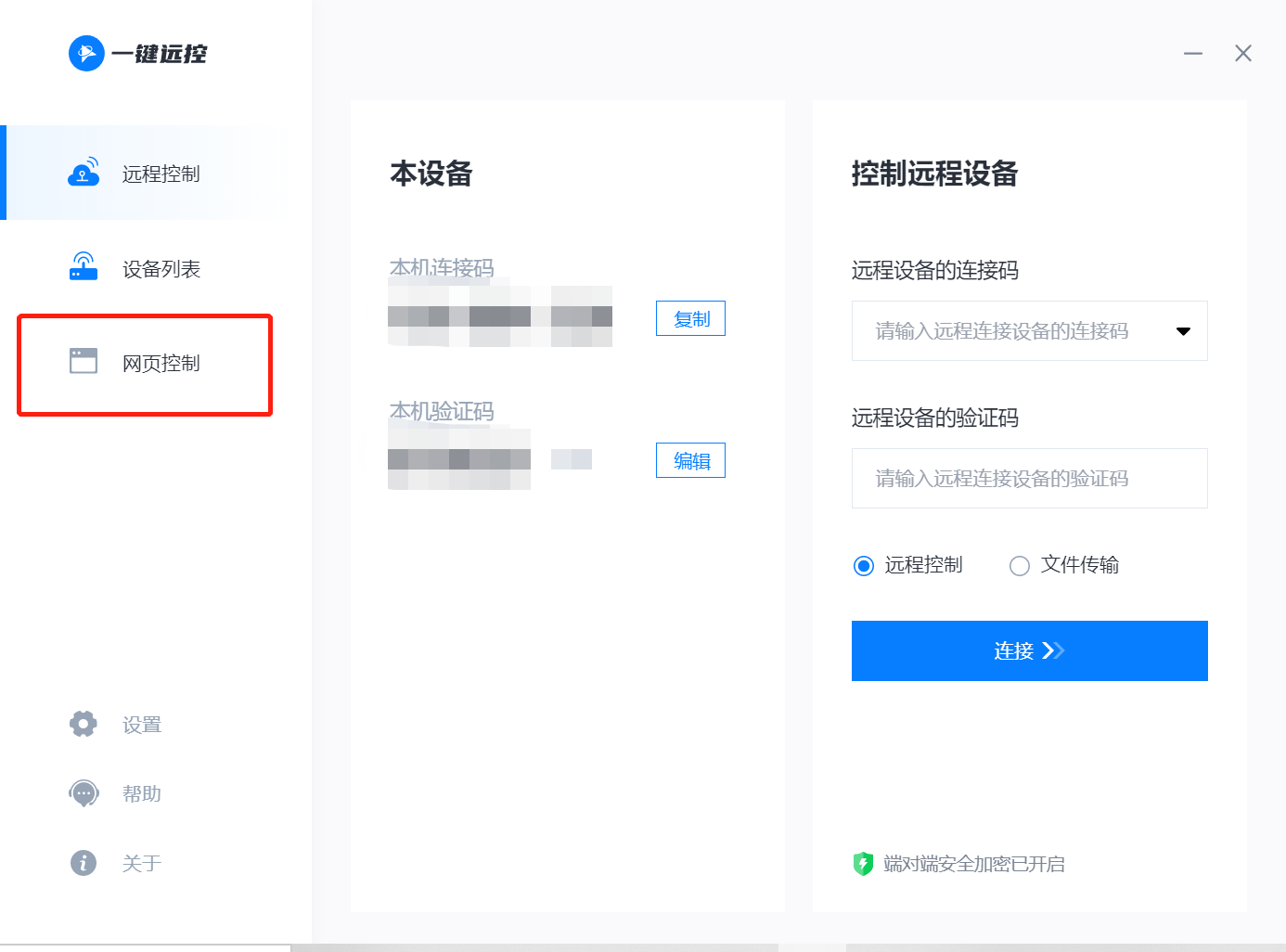Click the 本机连接码 label
1286x952 pixels.
tap(442, 268)
